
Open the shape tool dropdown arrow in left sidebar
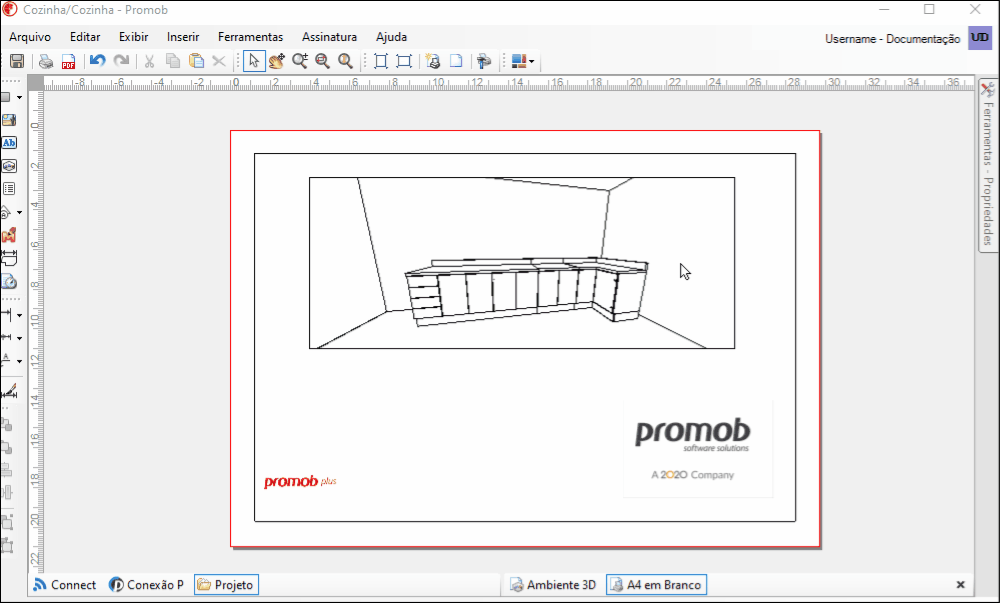19,98
